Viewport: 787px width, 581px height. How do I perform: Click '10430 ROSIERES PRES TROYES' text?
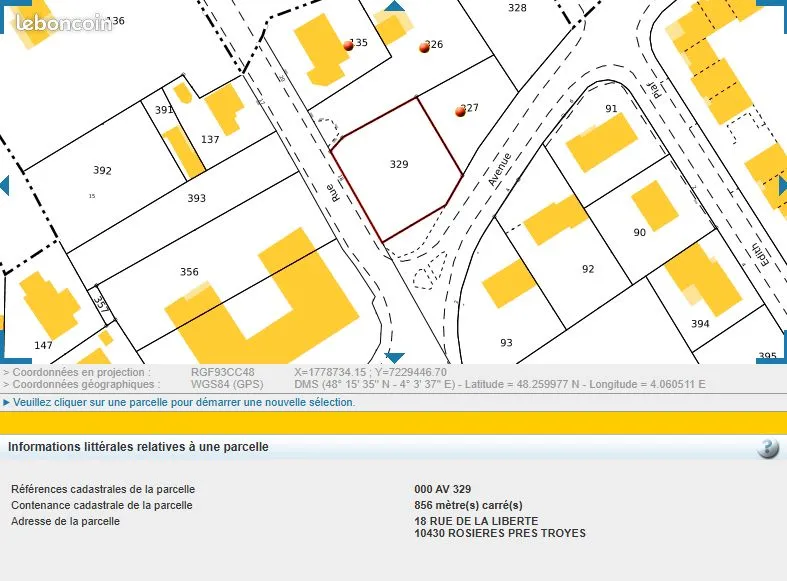[500, 533]
